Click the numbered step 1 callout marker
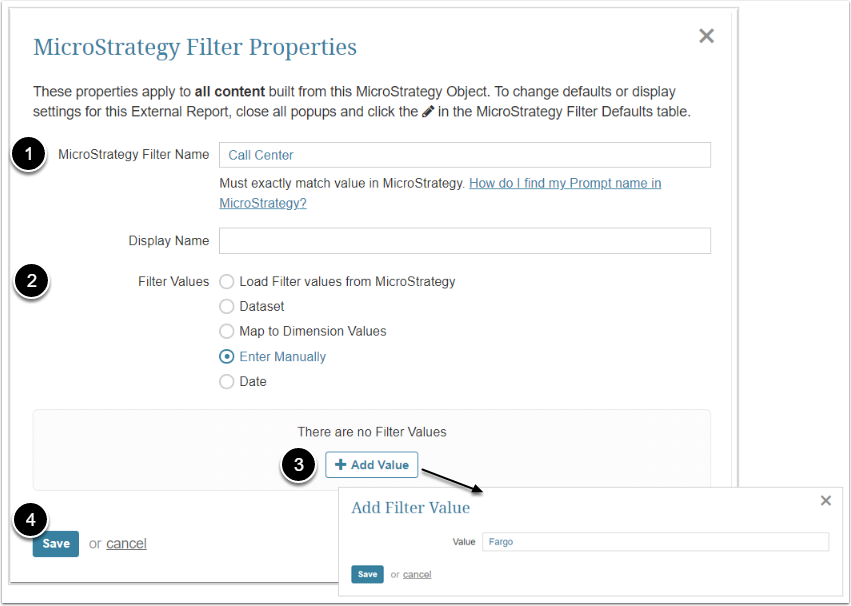 32,154
